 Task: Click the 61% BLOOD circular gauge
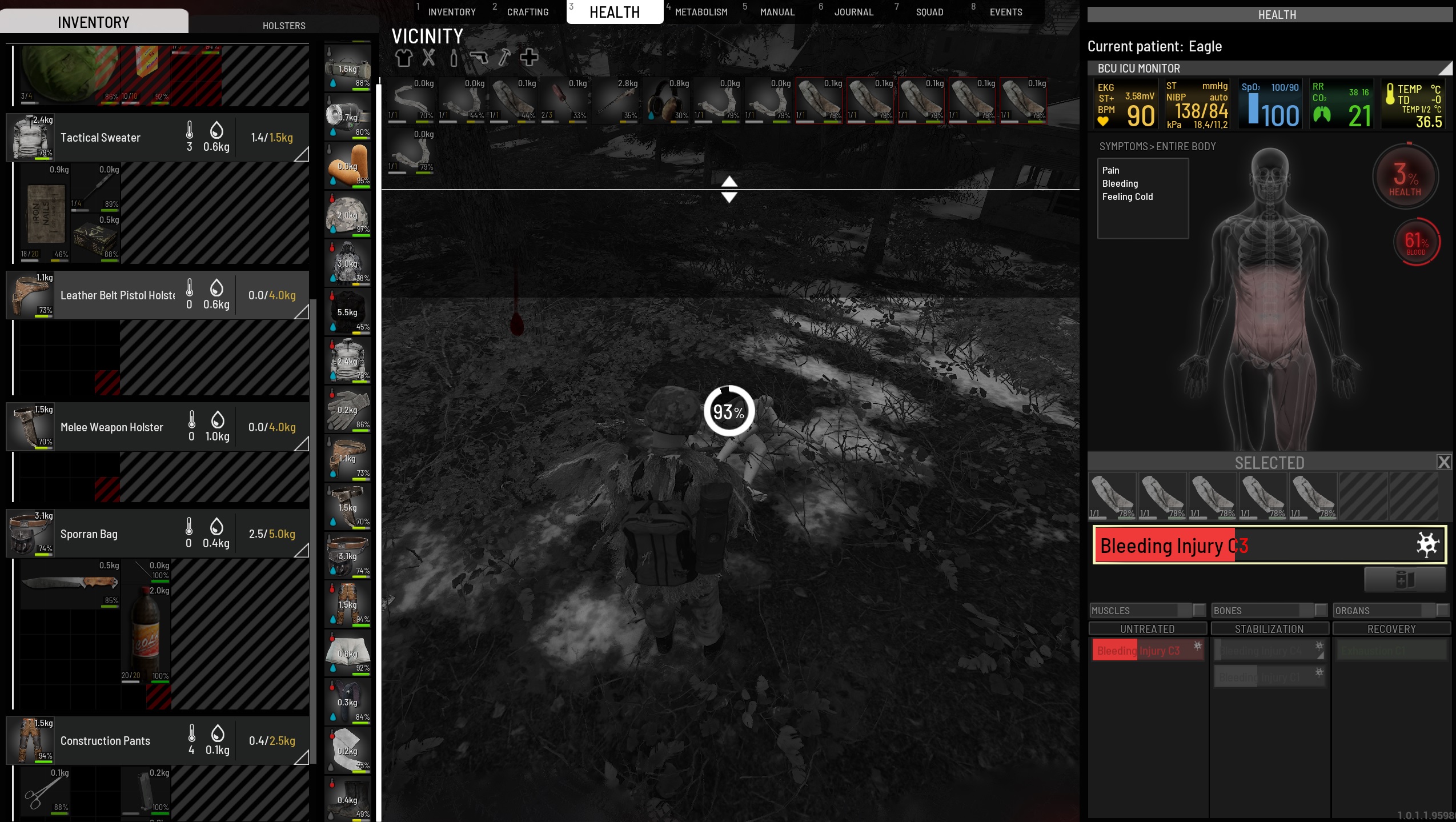[1416, 242]
